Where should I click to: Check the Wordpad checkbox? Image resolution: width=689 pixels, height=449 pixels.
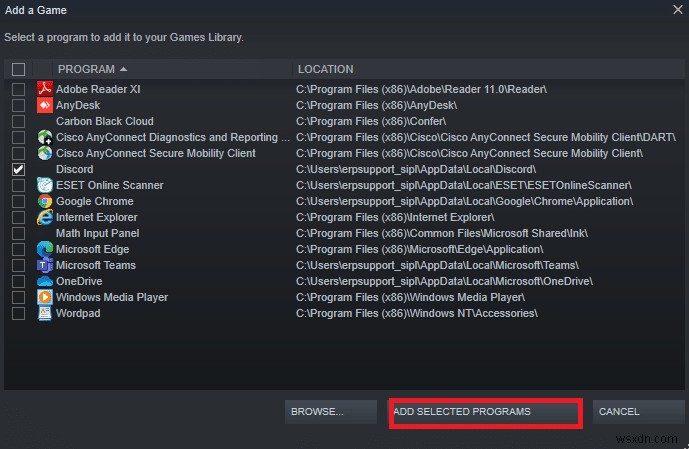(18, 313)
